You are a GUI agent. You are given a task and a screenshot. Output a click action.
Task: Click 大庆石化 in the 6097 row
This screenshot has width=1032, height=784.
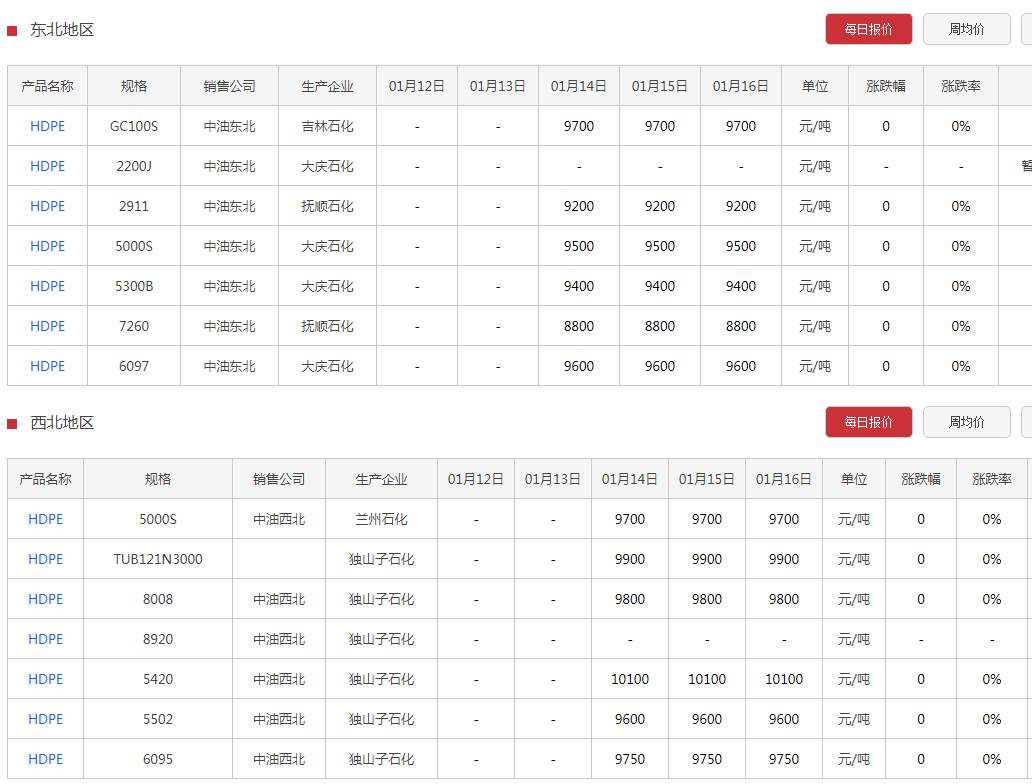coord(327,367)
